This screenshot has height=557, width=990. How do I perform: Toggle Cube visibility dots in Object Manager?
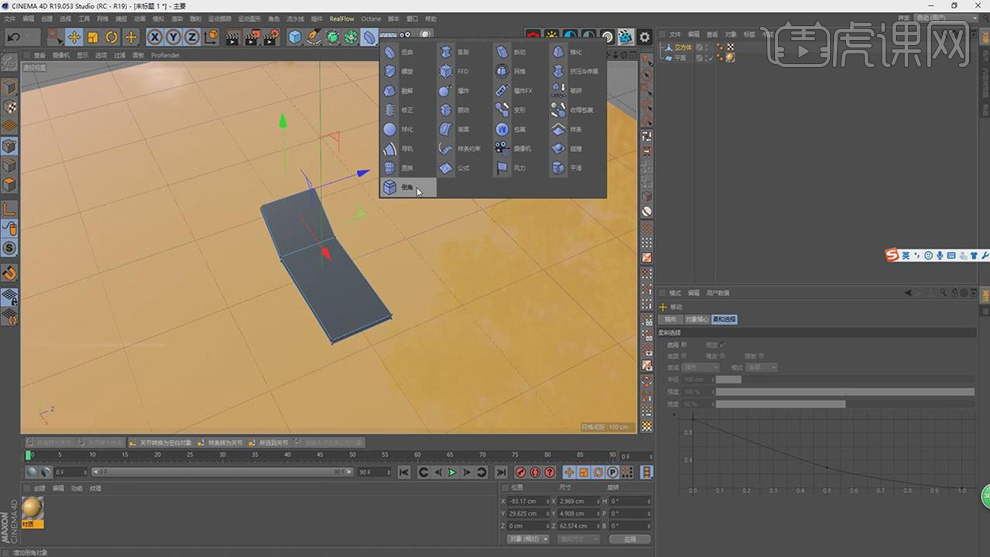pyautogui.click(x=707, y=47)
